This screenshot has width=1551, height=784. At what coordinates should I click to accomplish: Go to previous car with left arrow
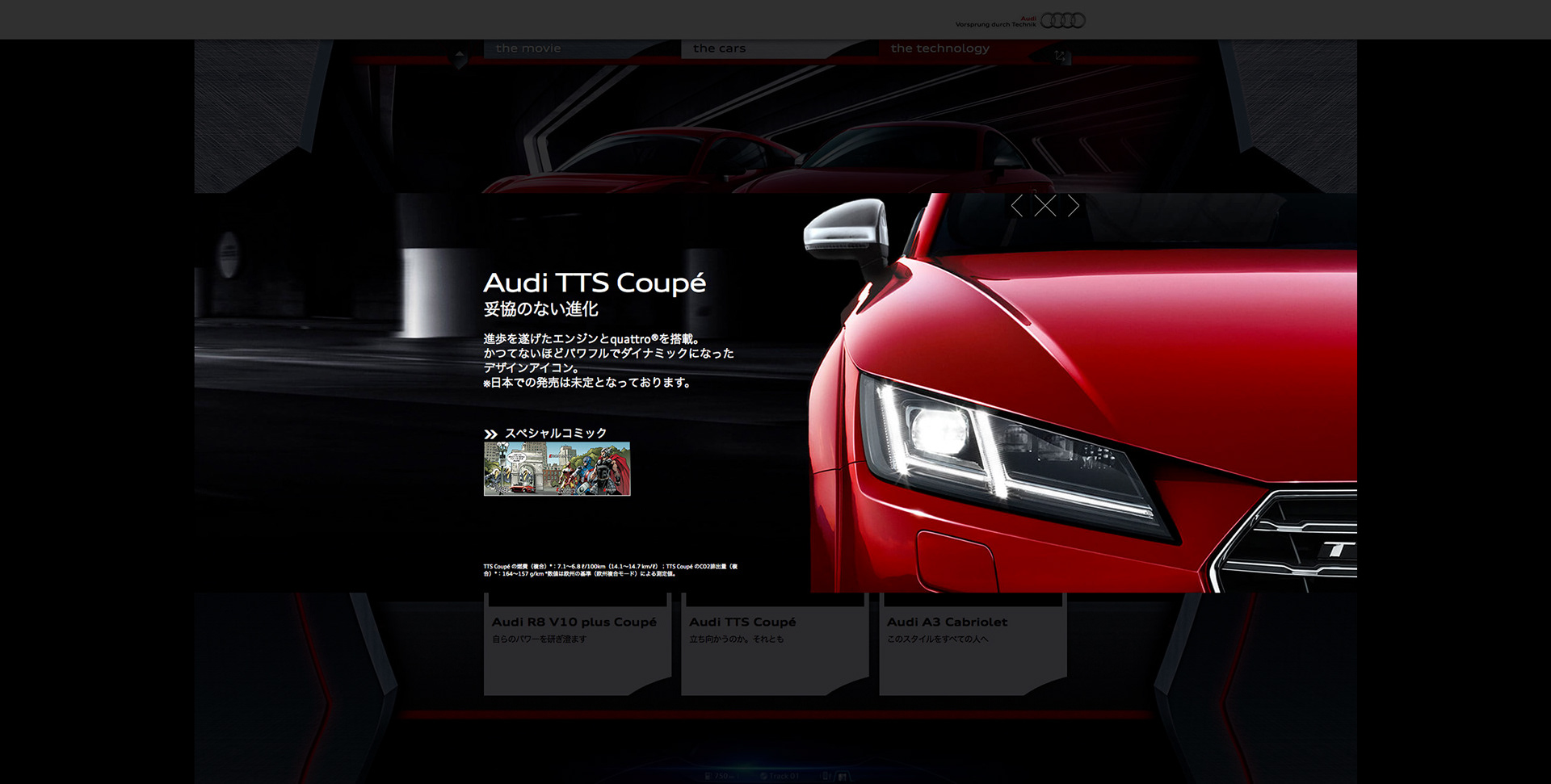[x=1017, y=206]
